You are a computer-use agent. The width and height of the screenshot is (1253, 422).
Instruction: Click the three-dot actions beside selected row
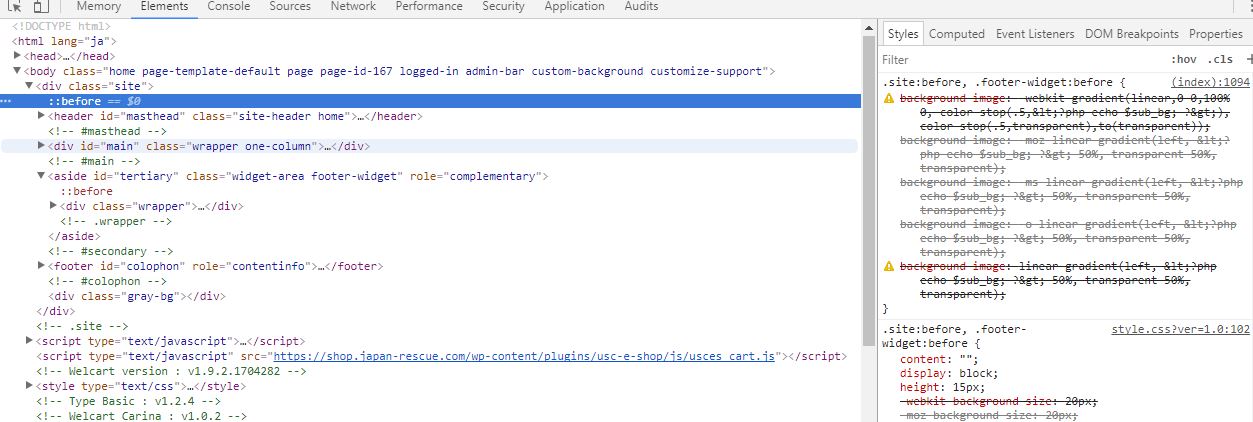[6, 101]
